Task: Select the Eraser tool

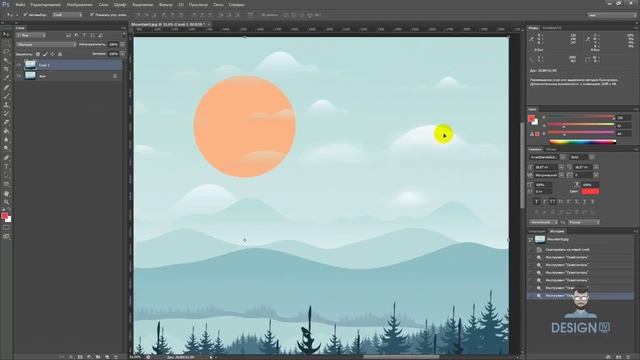Action: point(6,122)
